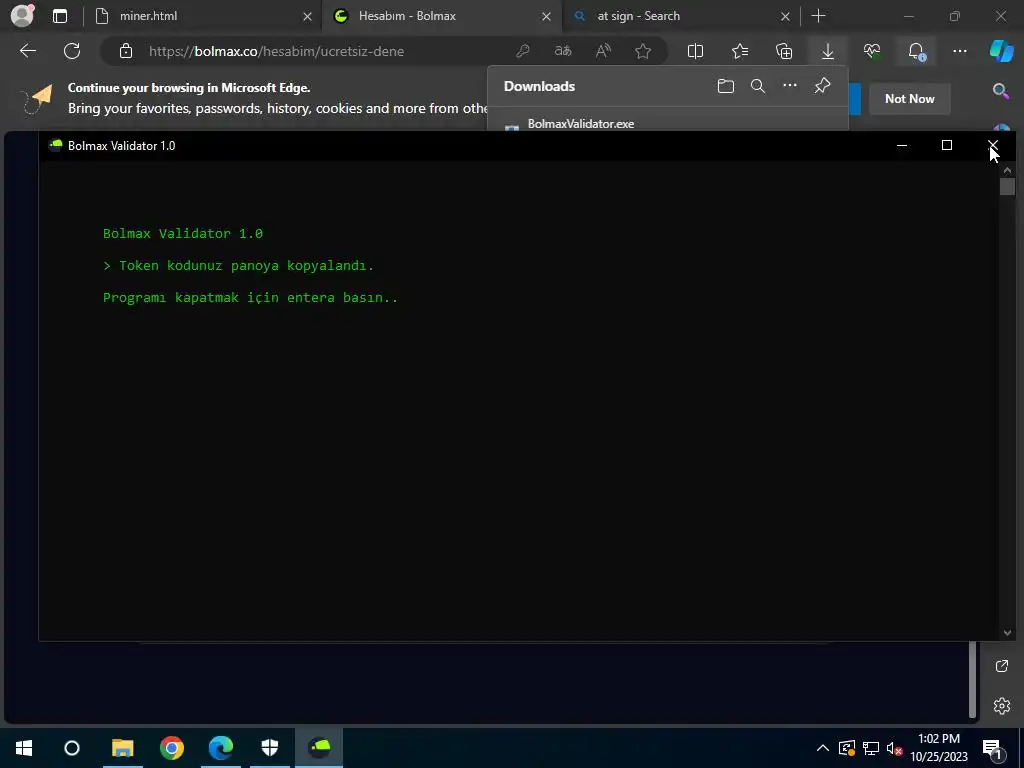Start Read aloud from address bar
Viewport: 1024px width, 768px height.
(x=603, y=51)
